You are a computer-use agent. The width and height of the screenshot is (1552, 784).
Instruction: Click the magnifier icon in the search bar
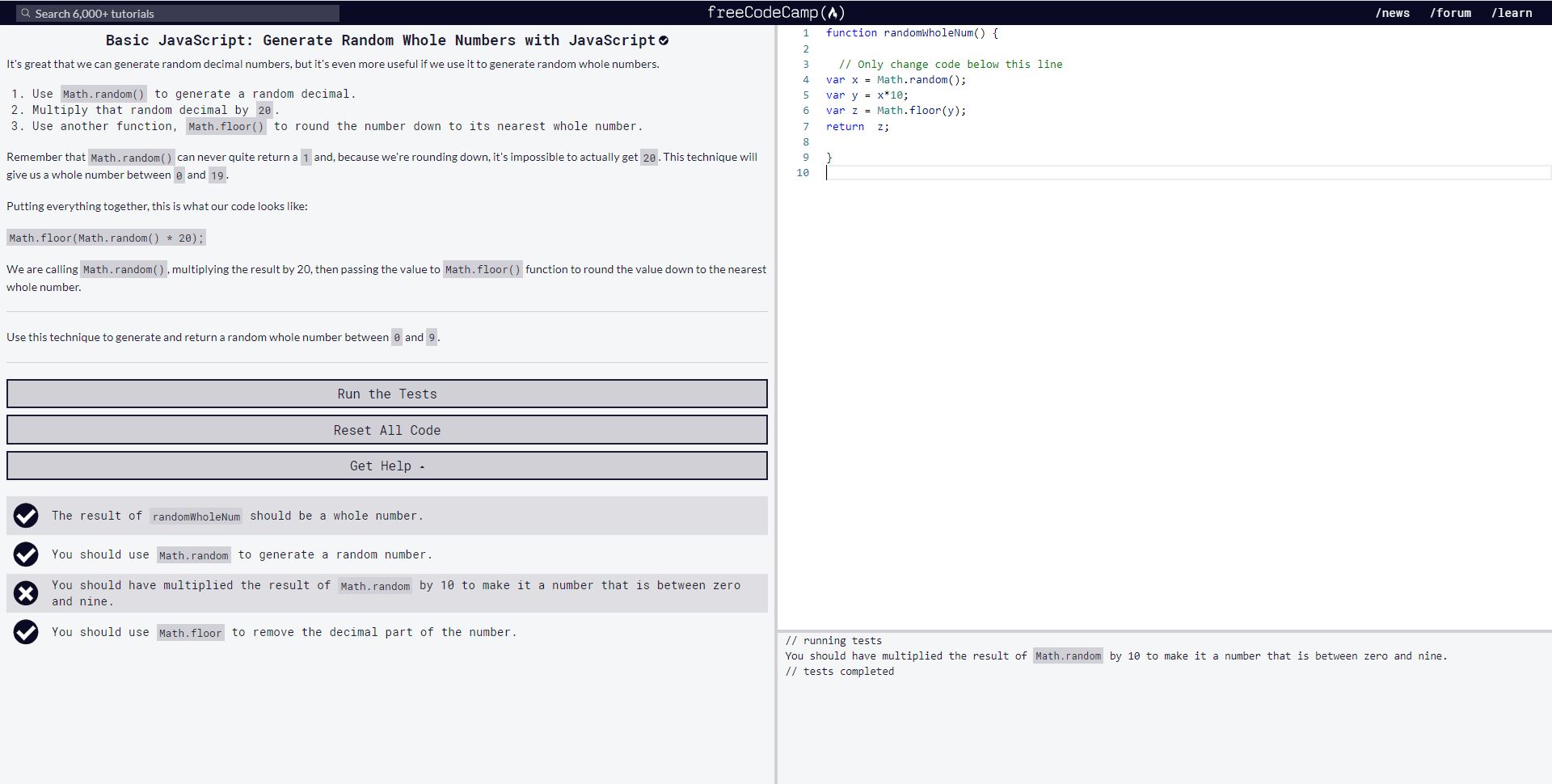point(27,13)
